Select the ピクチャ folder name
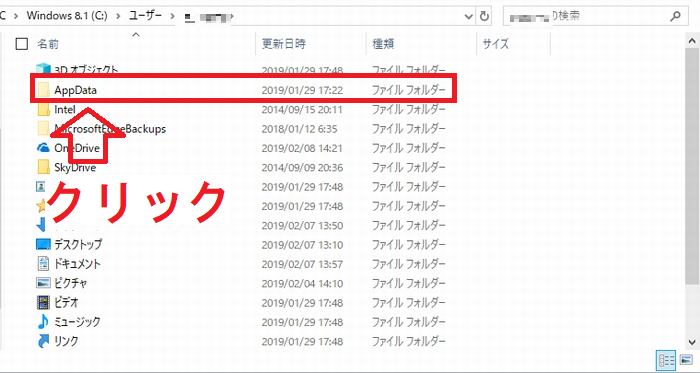 click(x=71, y=283)
